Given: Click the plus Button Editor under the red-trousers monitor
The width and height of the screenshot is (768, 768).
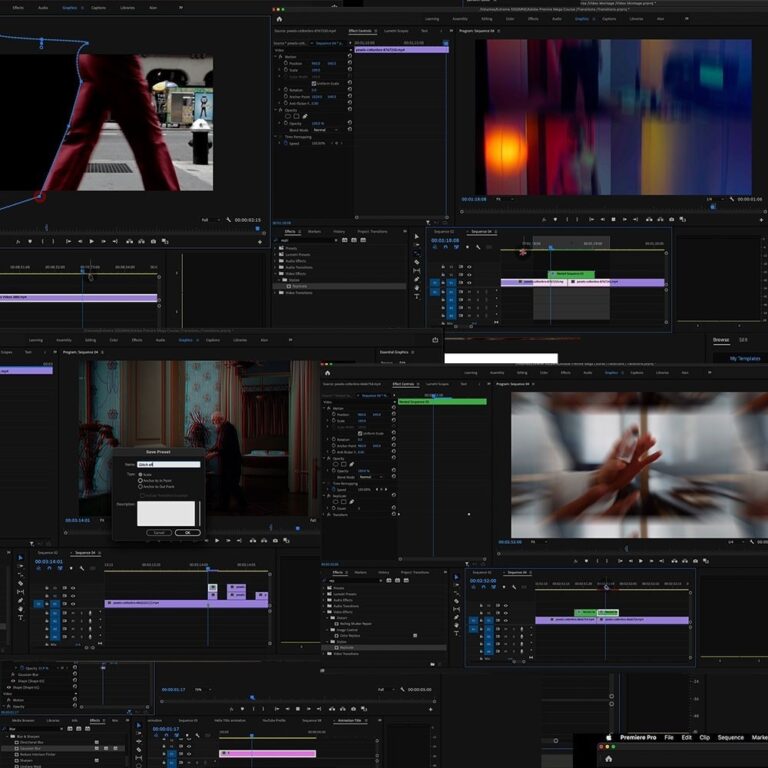Looking at the screenshot, I should click(260, 241).
